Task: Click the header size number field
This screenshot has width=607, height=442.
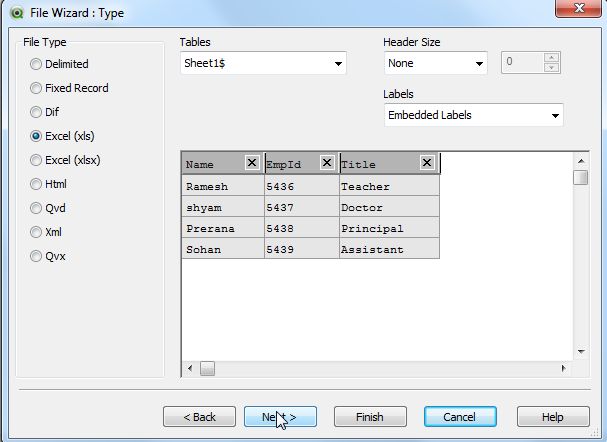Action: 522,63
